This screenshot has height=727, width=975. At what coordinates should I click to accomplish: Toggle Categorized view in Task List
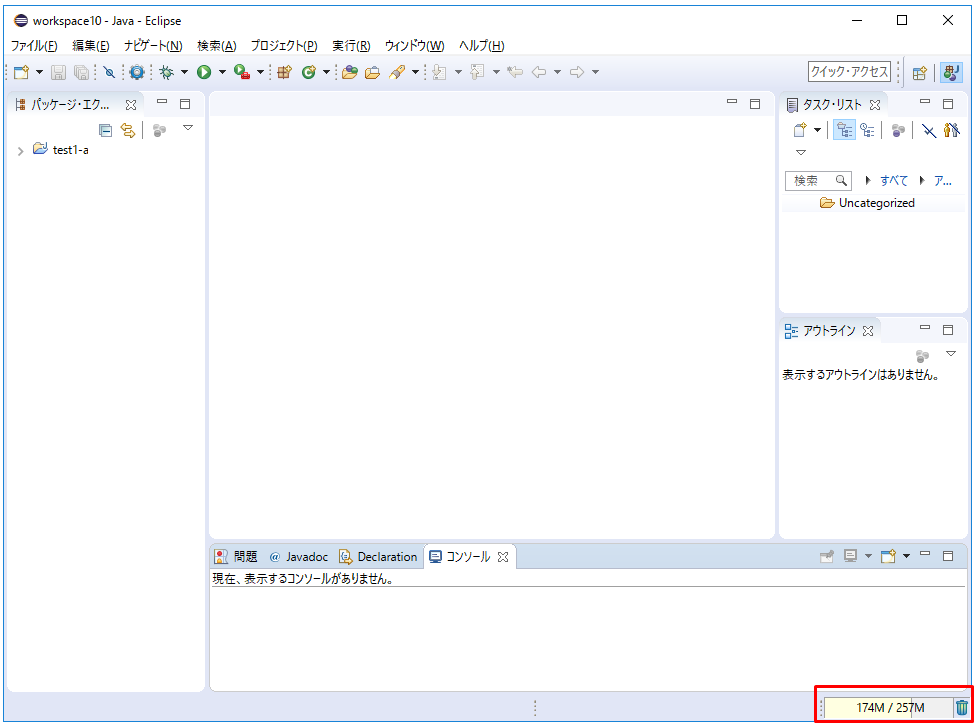[844, 130]
